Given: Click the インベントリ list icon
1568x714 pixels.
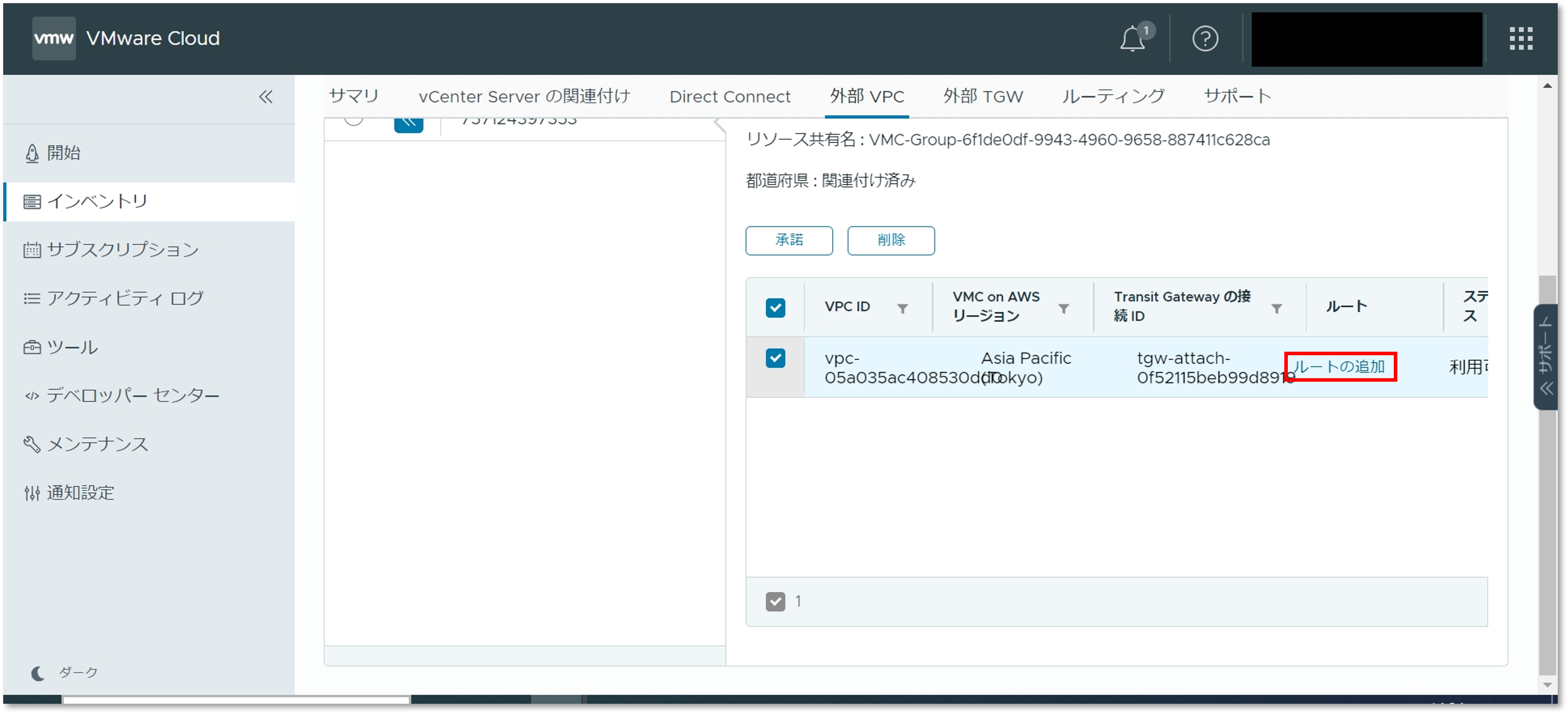Looking at the screenshot, I should 32,202.
